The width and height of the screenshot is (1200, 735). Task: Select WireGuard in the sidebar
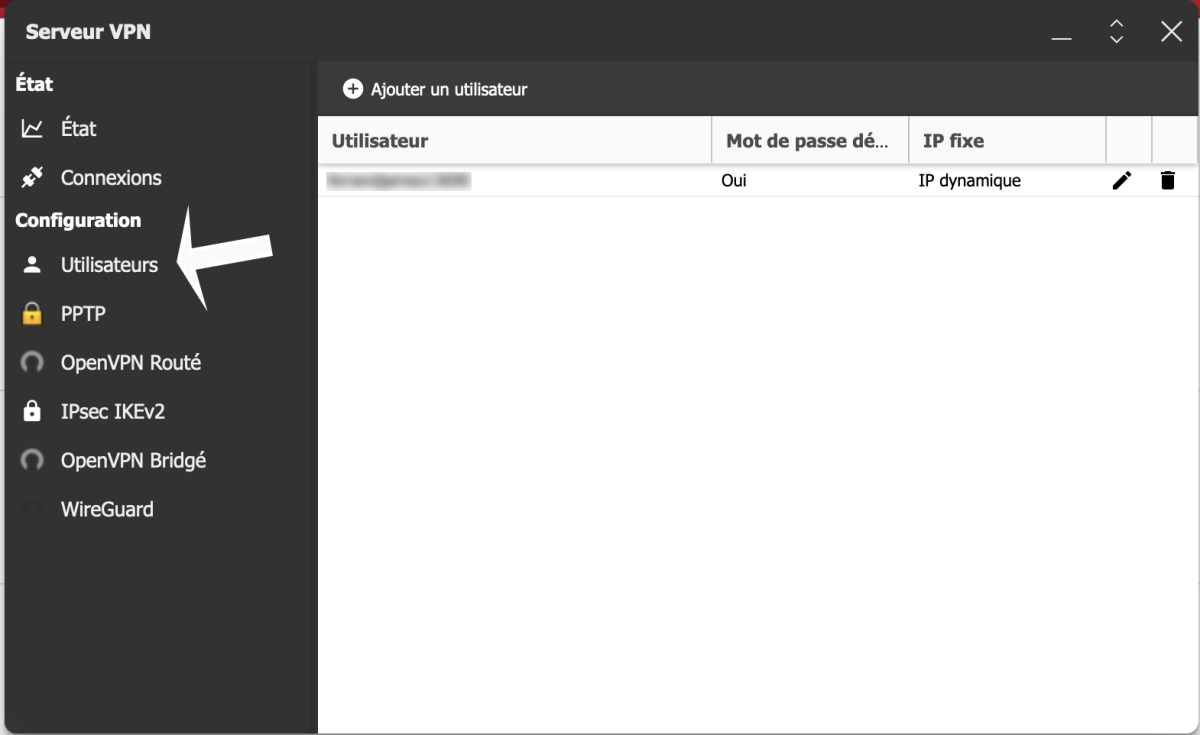pos(107,510)
